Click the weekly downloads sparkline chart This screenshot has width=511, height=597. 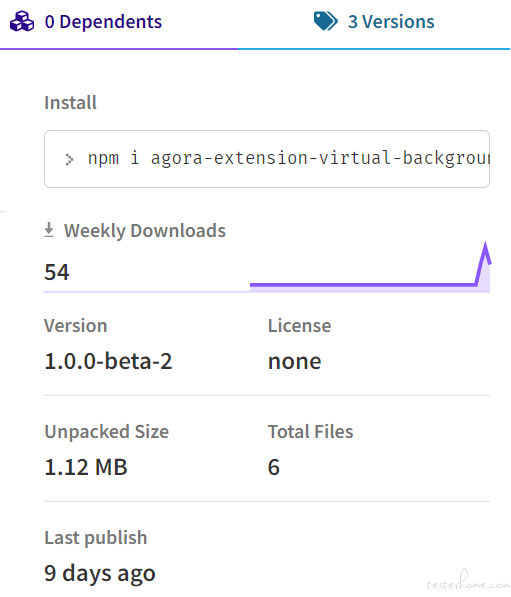(370, 267)
